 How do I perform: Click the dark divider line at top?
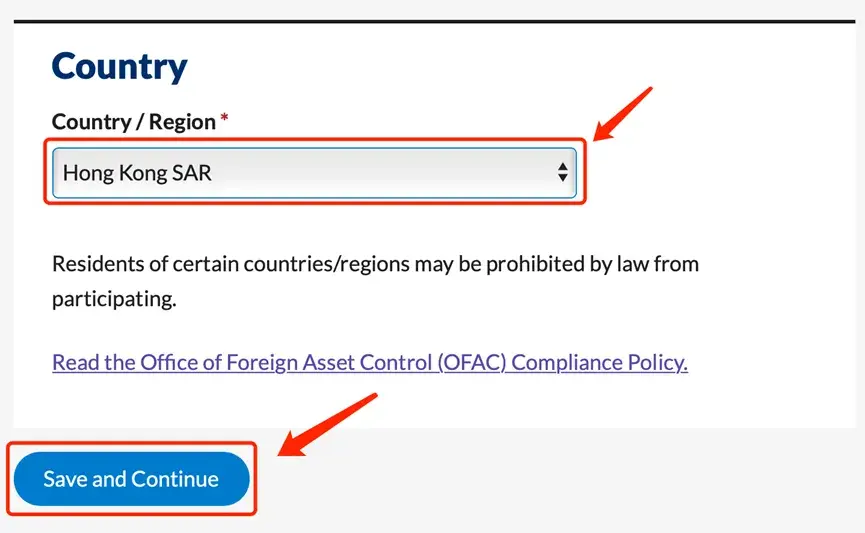pos(432,21)
